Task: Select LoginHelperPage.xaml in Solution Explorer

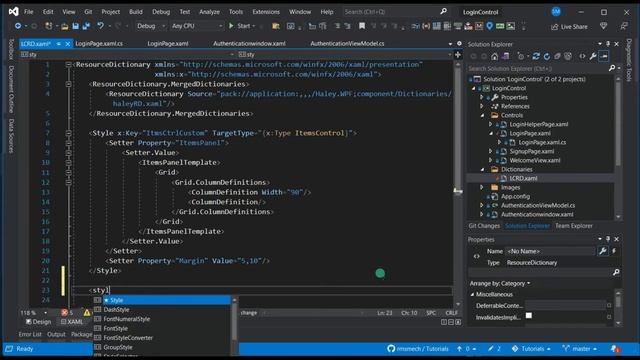Action: coord(538,124)
